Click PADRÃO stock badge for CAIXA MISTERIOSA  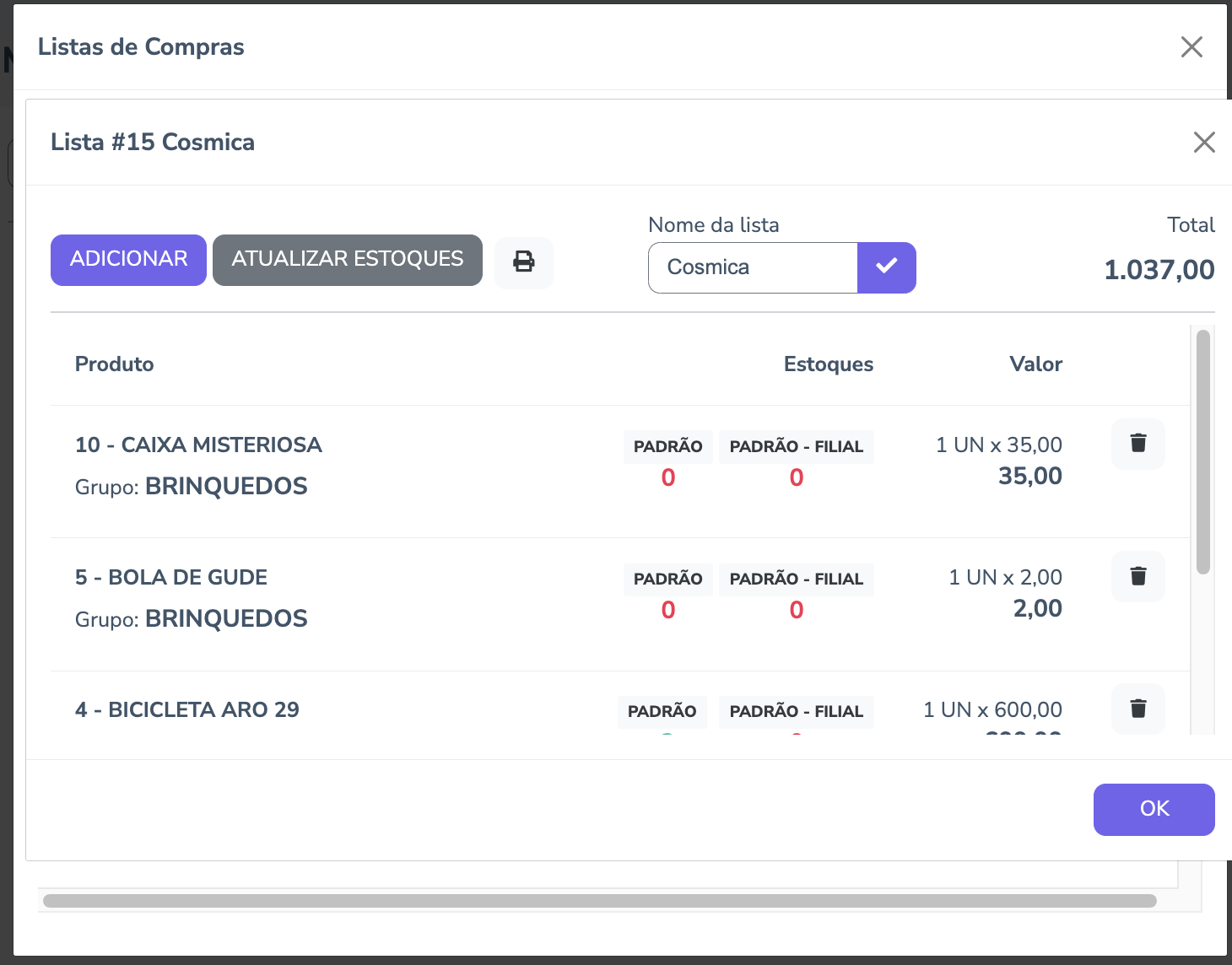pyautogui.click(x=667, y=446)
